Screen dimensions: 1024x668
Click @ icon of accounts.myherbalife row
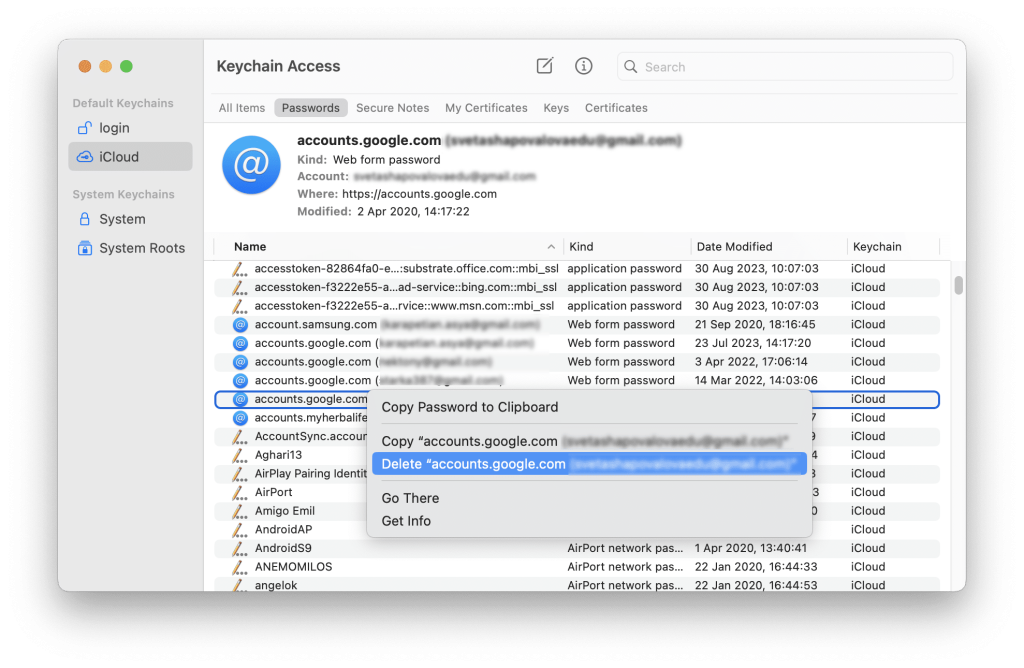point(240,417)
